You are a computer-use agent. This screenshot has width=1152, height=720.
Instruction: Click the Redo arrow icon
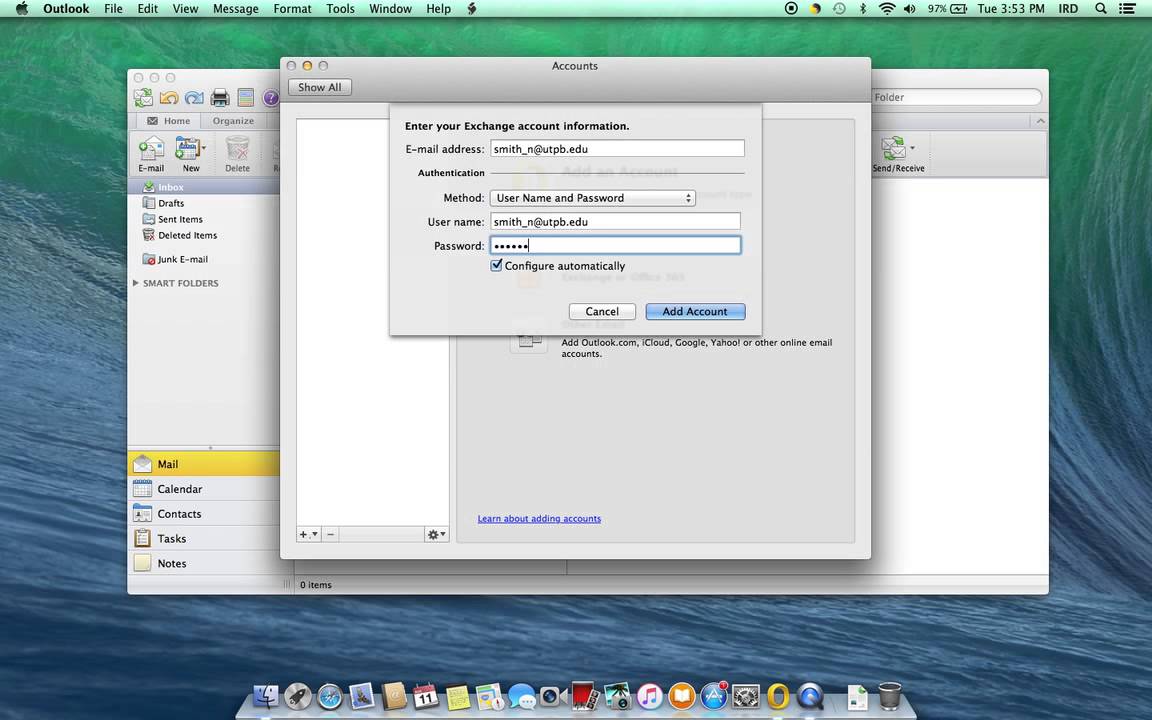pos(194,97)
